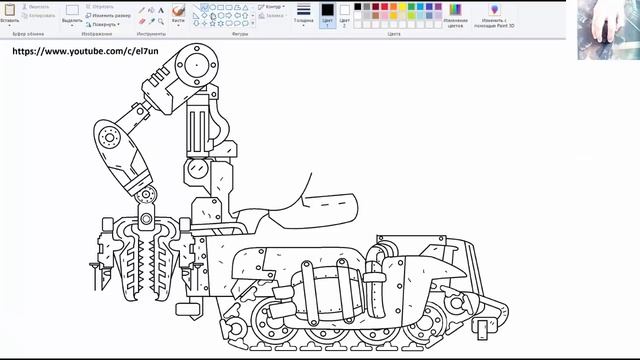The height and width of the screenshot is (360, 640).
Task: Activate the Color 2 (Цвет 2) box
Action: 344,16
